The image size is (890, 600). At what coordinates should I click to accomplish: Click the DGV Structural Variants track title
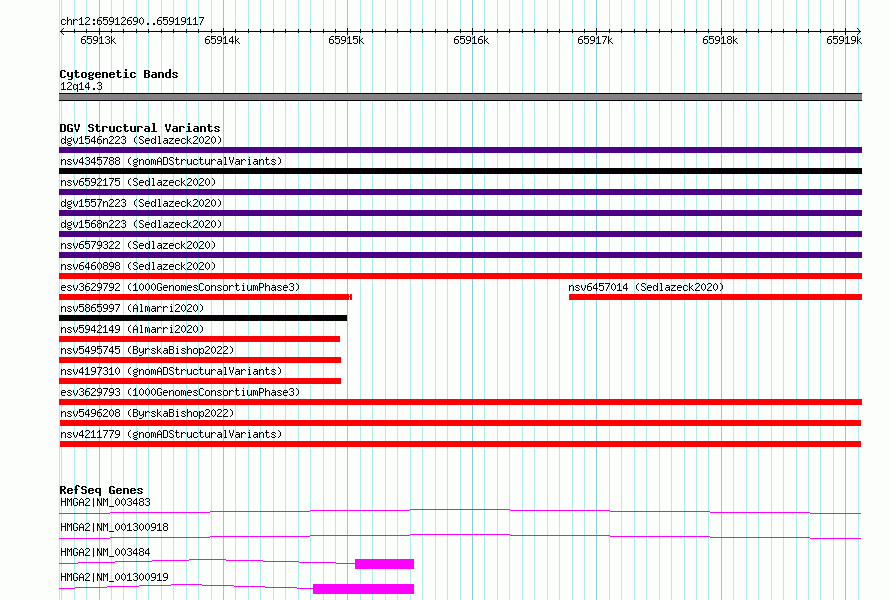(x=140, y=128)
